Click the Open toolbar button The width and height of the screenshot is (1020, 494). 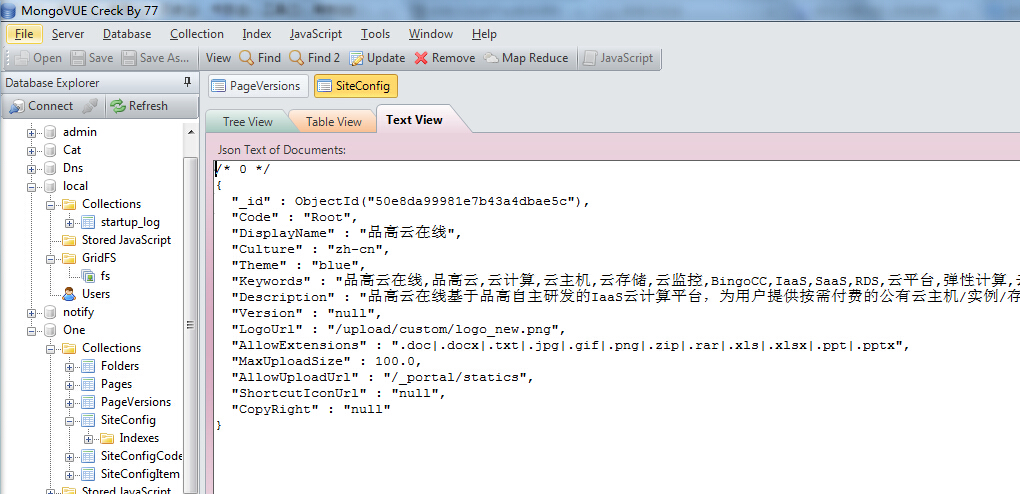[38, 58]
